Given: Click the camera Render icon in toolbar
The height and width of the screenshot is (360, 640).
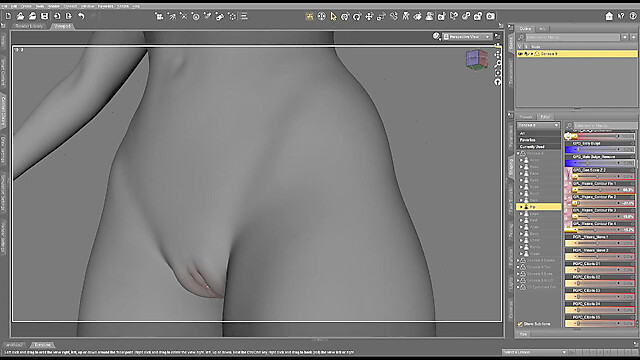Looking at the screenshot, I should click(490, 16).
